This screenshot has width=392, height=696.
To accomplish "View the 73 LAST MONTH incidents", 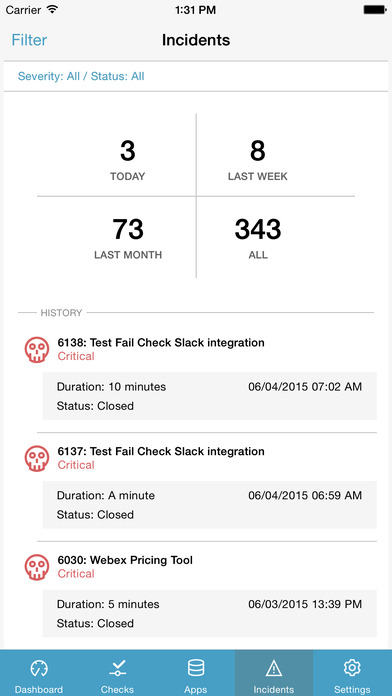I will (128, 239).
